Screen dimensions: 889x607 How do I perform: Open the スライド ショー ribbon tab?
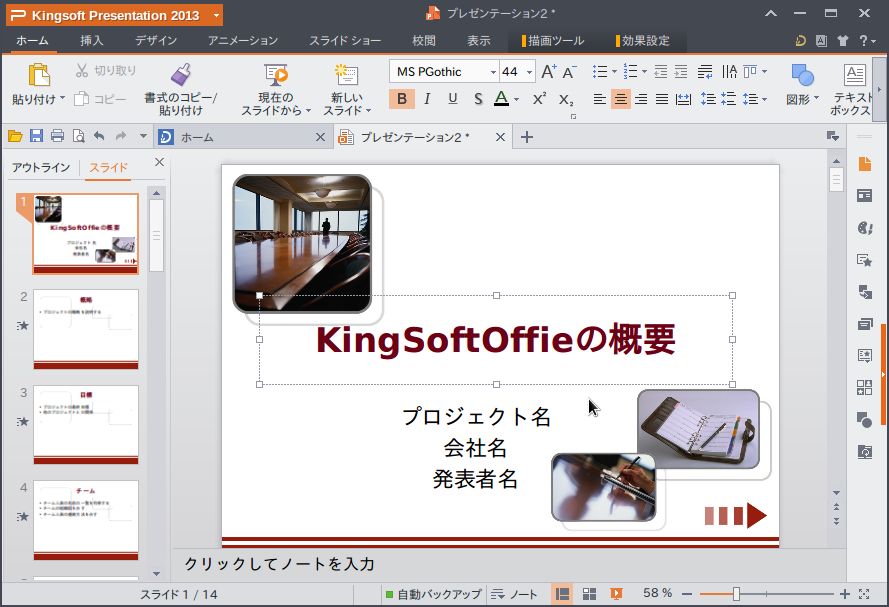point(345,41)
